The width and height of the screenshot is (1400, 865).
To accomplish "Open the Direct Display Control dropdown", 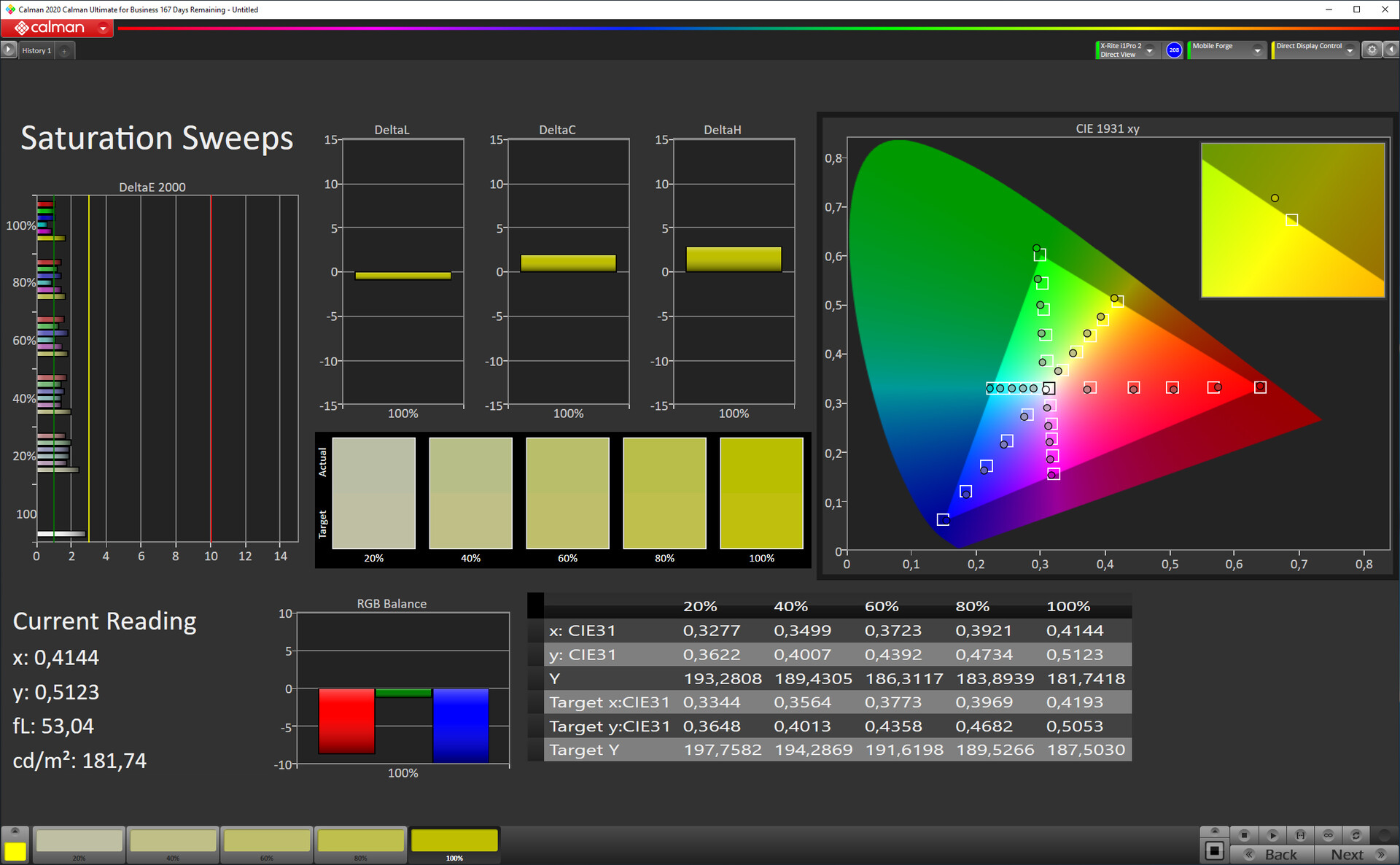I will pyautogui.click(x=1350, y=50).
